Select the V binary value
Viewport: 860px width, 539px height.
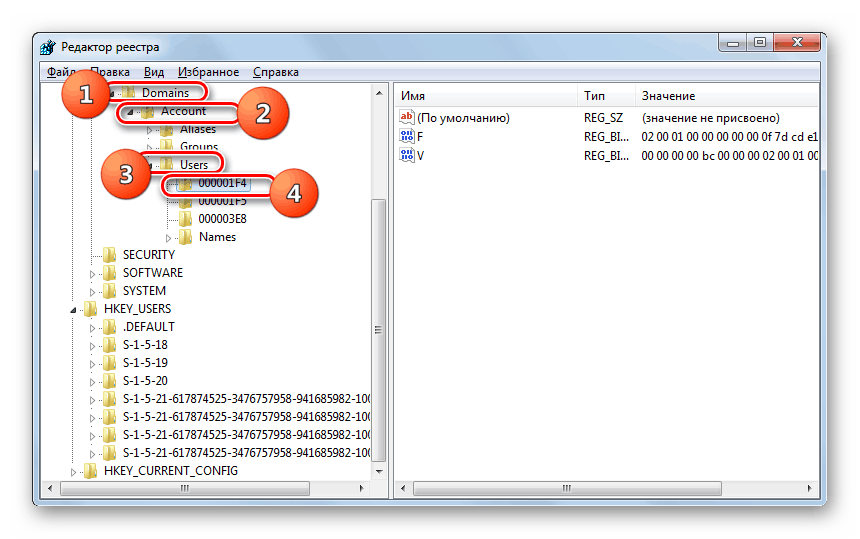pyautogui.click(x=421, y=156)
